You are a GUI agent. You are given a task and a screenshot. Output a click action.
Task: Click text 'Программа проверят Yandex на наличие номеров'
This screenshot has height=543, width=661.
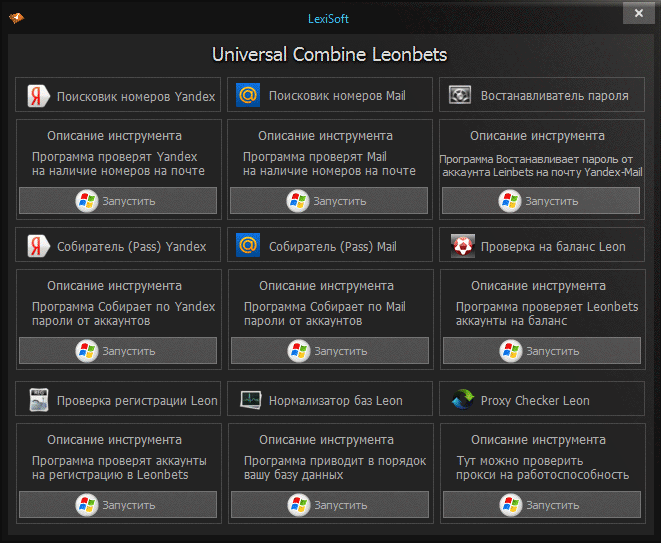(x=118, y=164)
